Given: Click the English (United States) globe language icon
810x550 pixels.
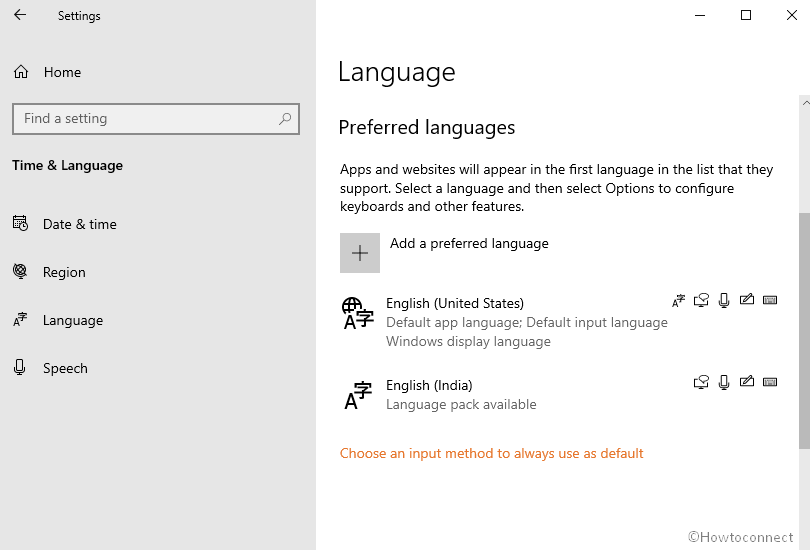Looking at the screenshot, I should 357,313.
